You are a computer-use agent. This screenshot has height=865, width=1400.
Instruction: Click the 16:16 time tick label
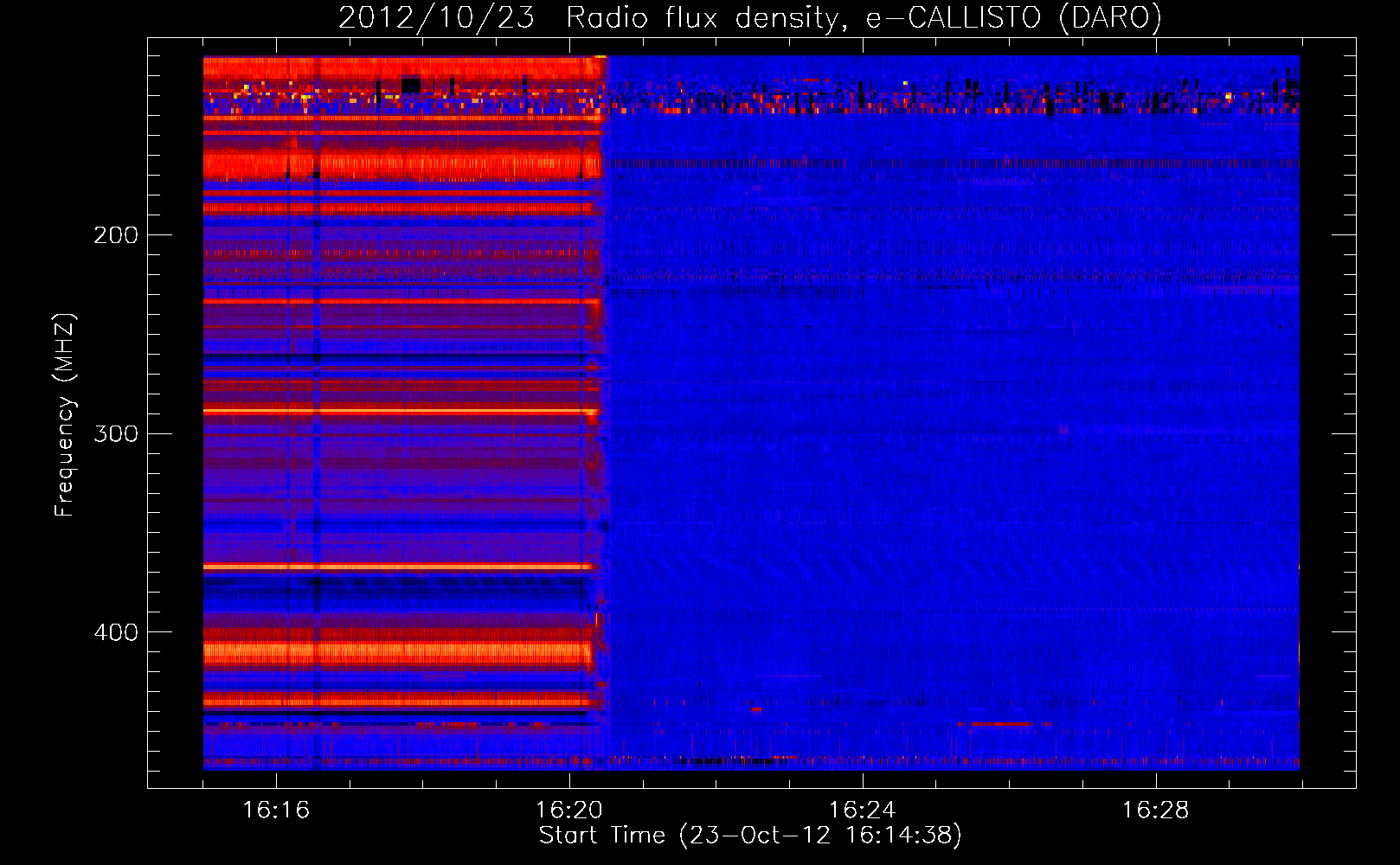click(276, 811)
